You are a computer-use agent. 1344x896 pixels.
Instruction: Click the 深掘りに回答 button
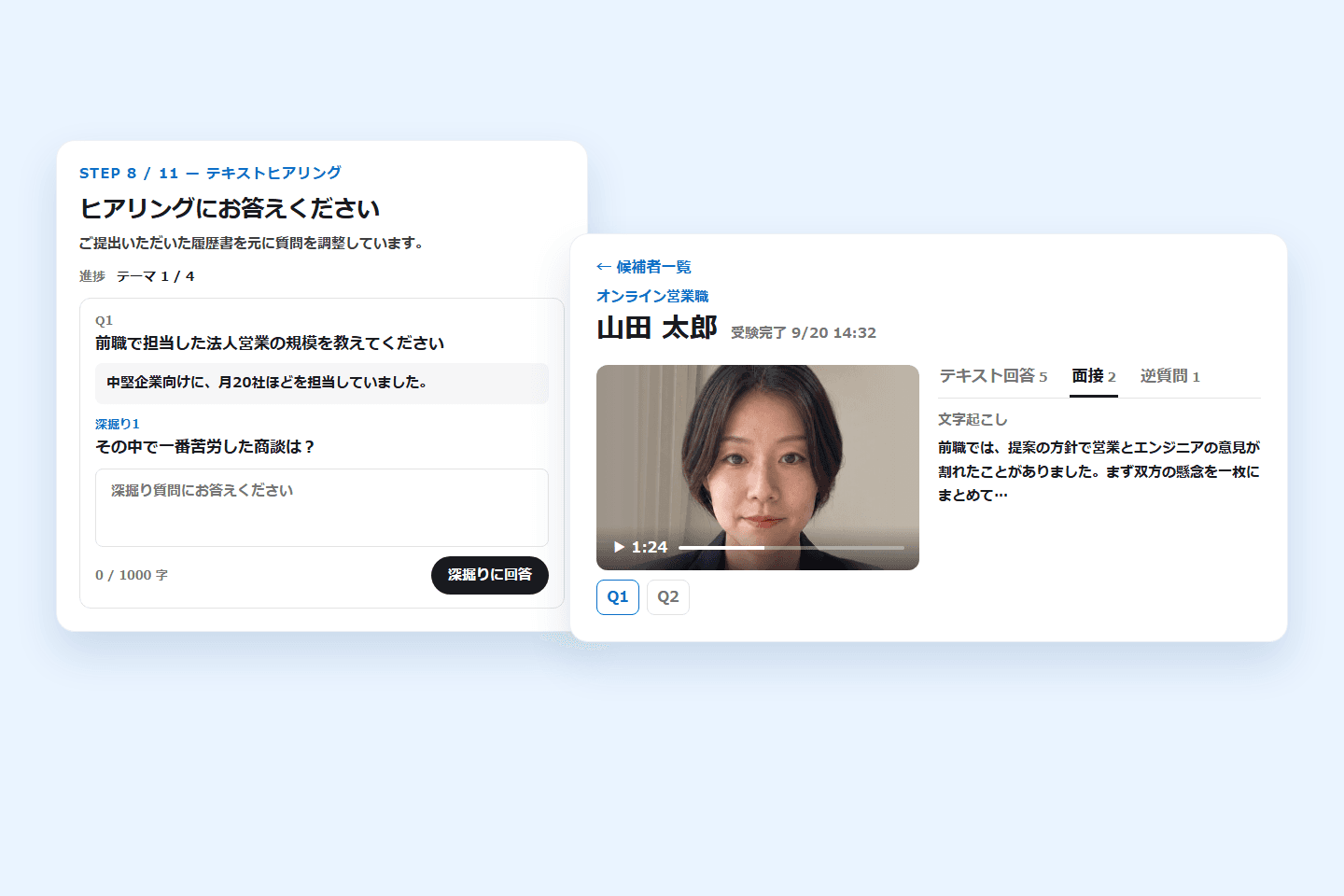[x=490, y=575]
